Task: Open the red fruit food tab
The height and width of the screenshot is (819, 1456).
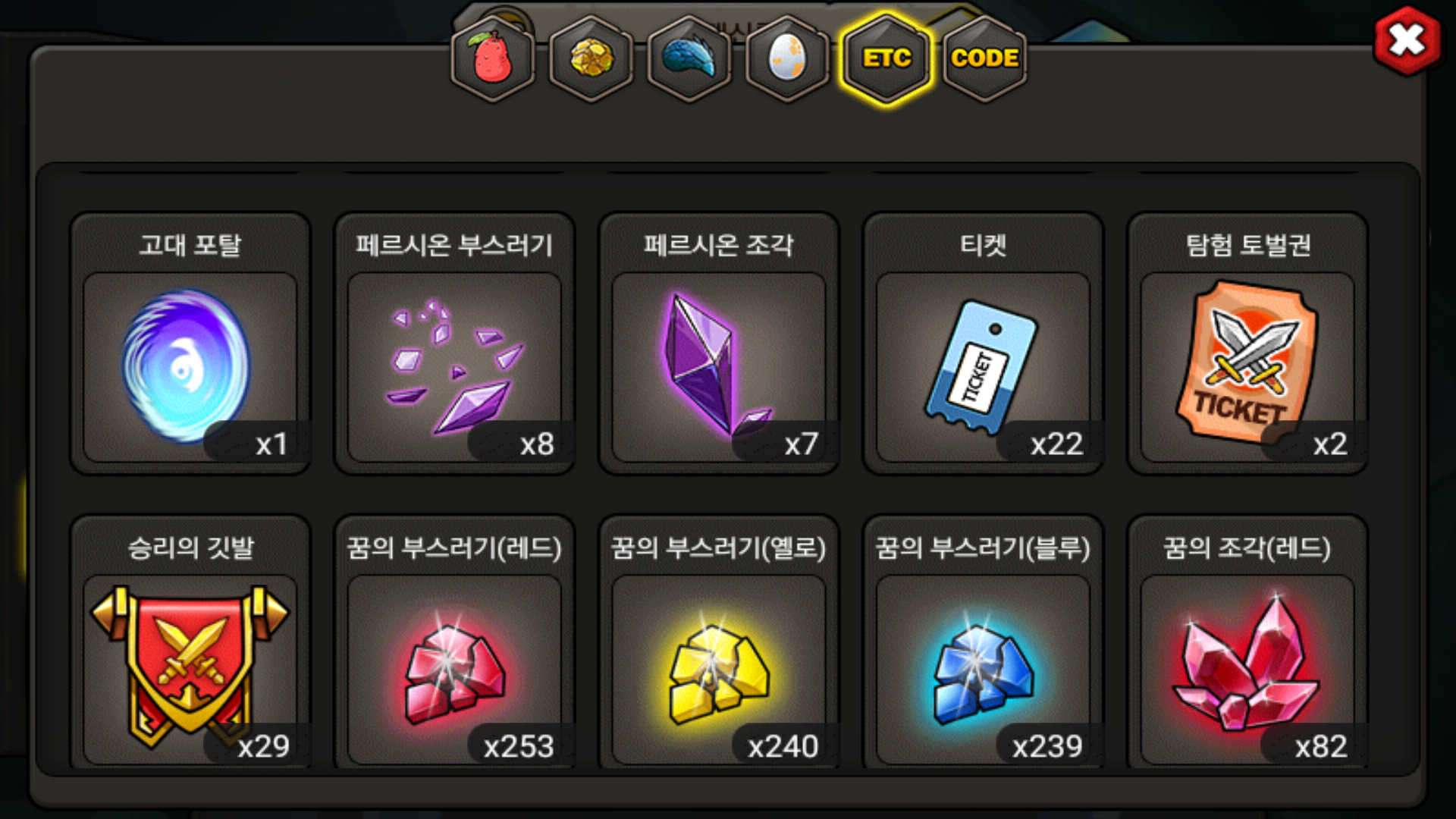Action: [x=493, y=58]
